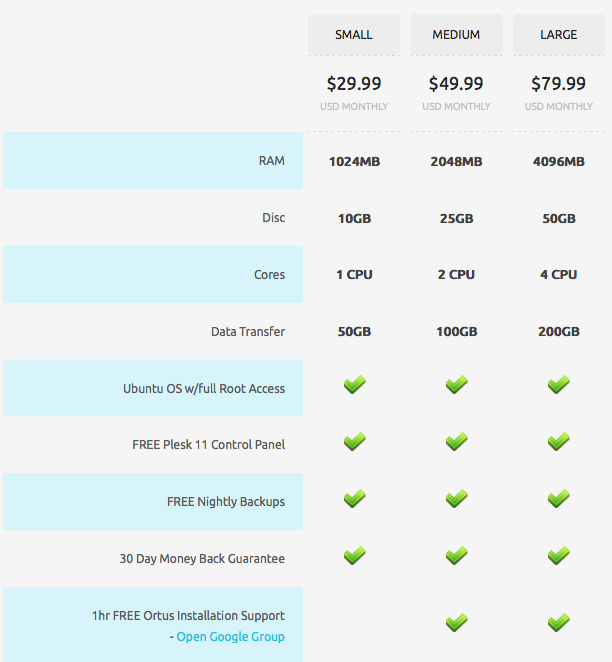Click the Small plan Money Back Guarantee checkmark

[354, 555]
